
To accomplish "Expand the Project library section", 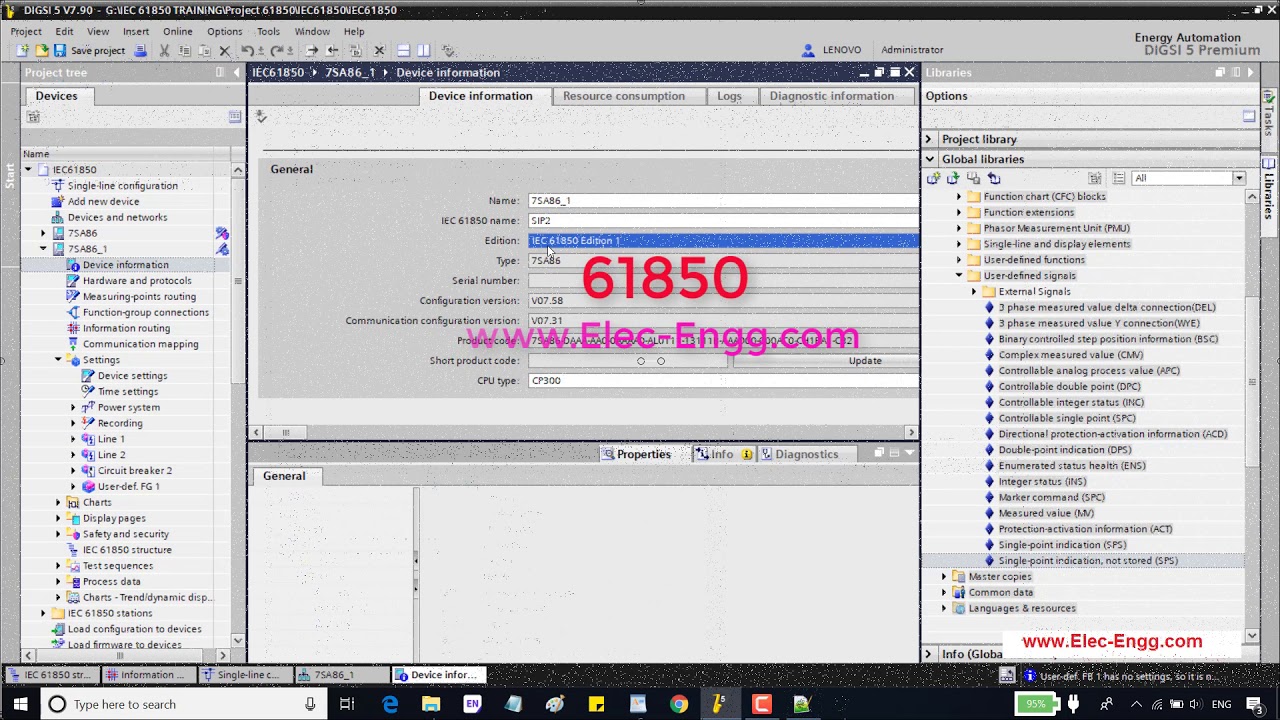I will (x=929, y=139).
